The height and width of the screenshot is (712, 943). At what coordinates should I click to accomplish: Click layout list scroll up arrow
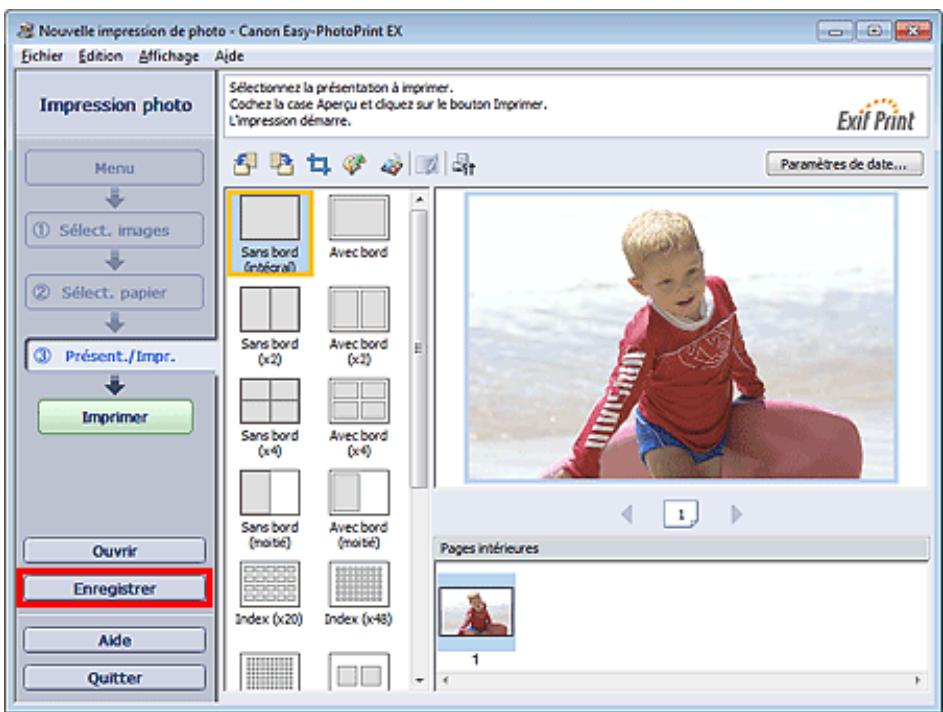[419, 199]
